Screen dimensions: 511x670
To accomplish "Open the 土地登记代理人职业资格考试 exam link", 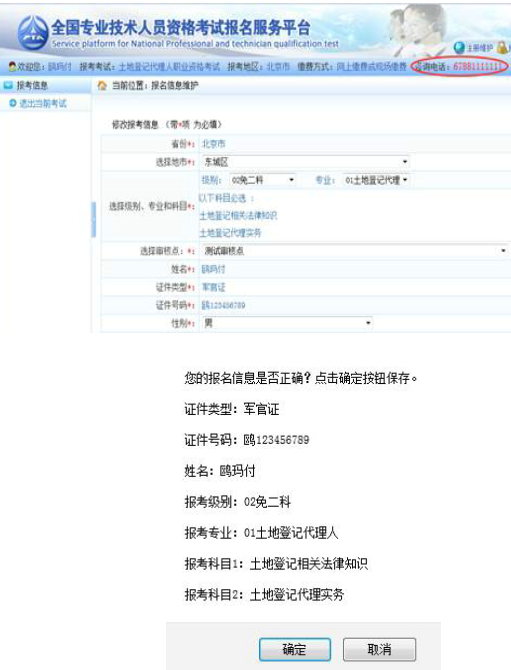I will [x=169, y=67].
